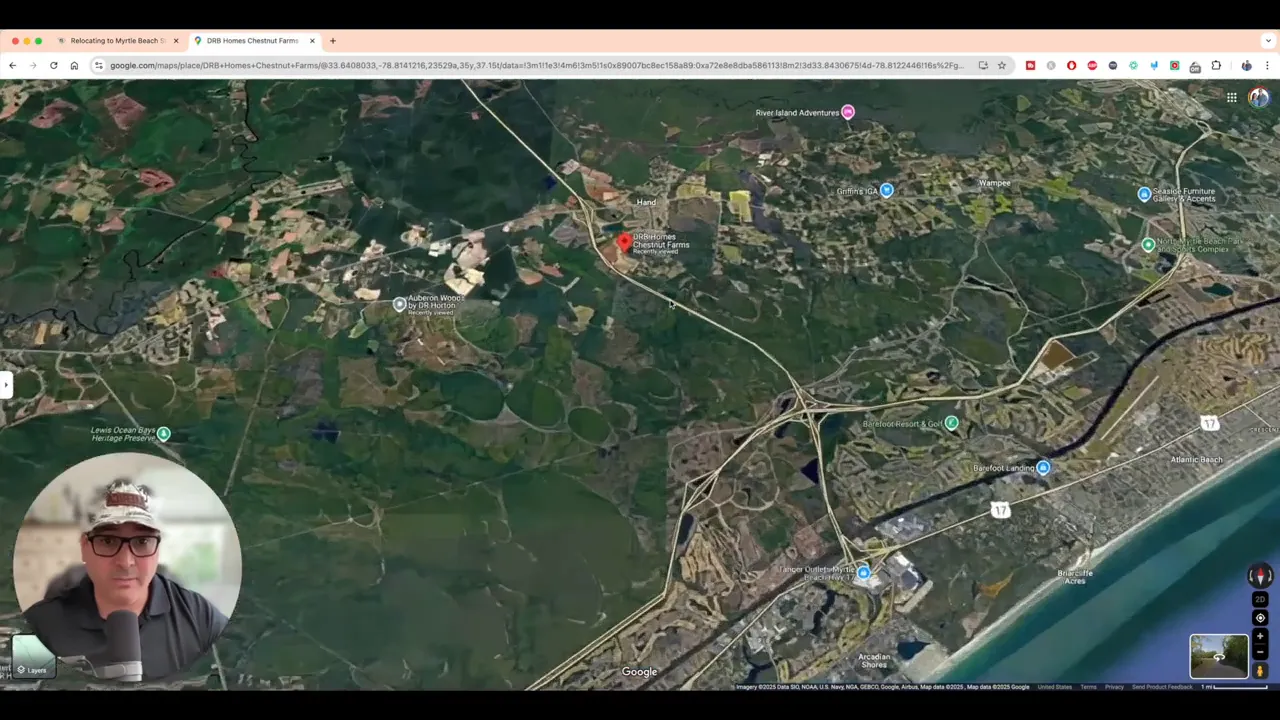Show your location on the map
The image size is (1280, 720).
tap(1260, 617)
